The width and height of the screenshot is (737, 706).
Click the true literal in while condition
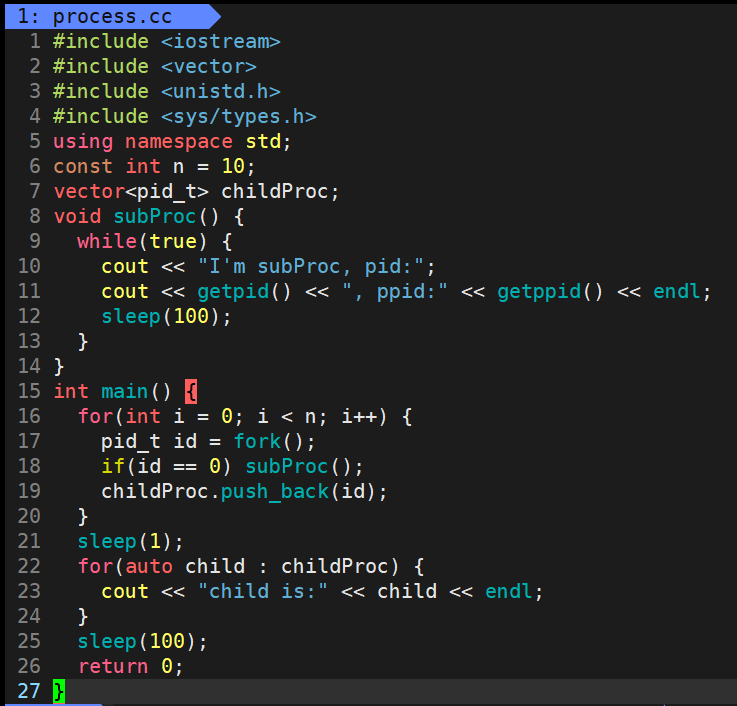173,241
